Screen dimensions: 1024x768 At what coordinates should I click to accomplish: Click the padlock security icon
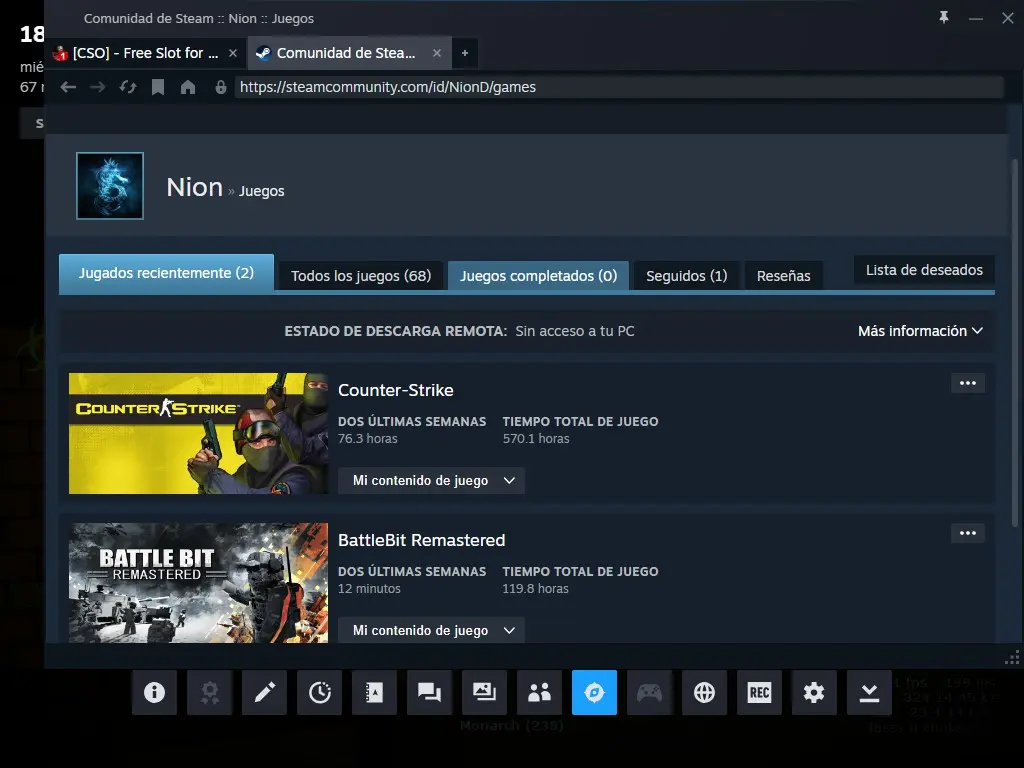[x=221, y=87]
